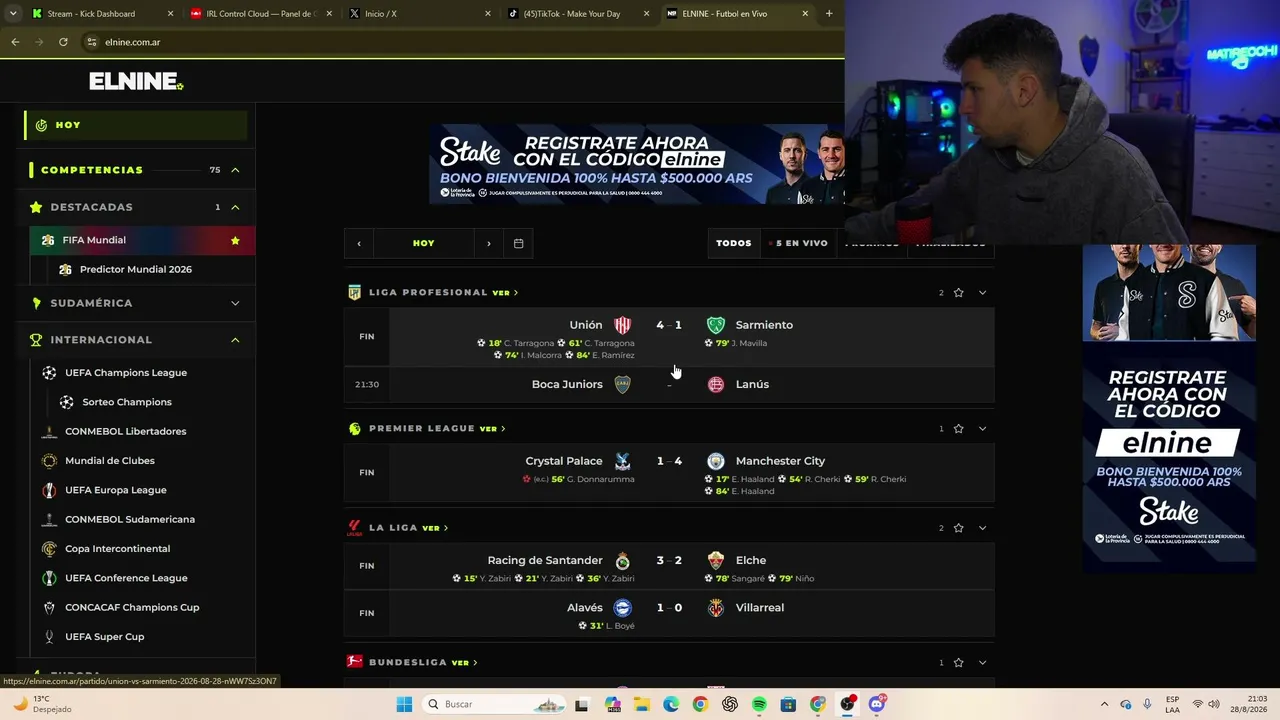This screenshot has width=1280, height=720.
Task: Click the ELNINE logo in the header
Action: click(x=136, y=81)
